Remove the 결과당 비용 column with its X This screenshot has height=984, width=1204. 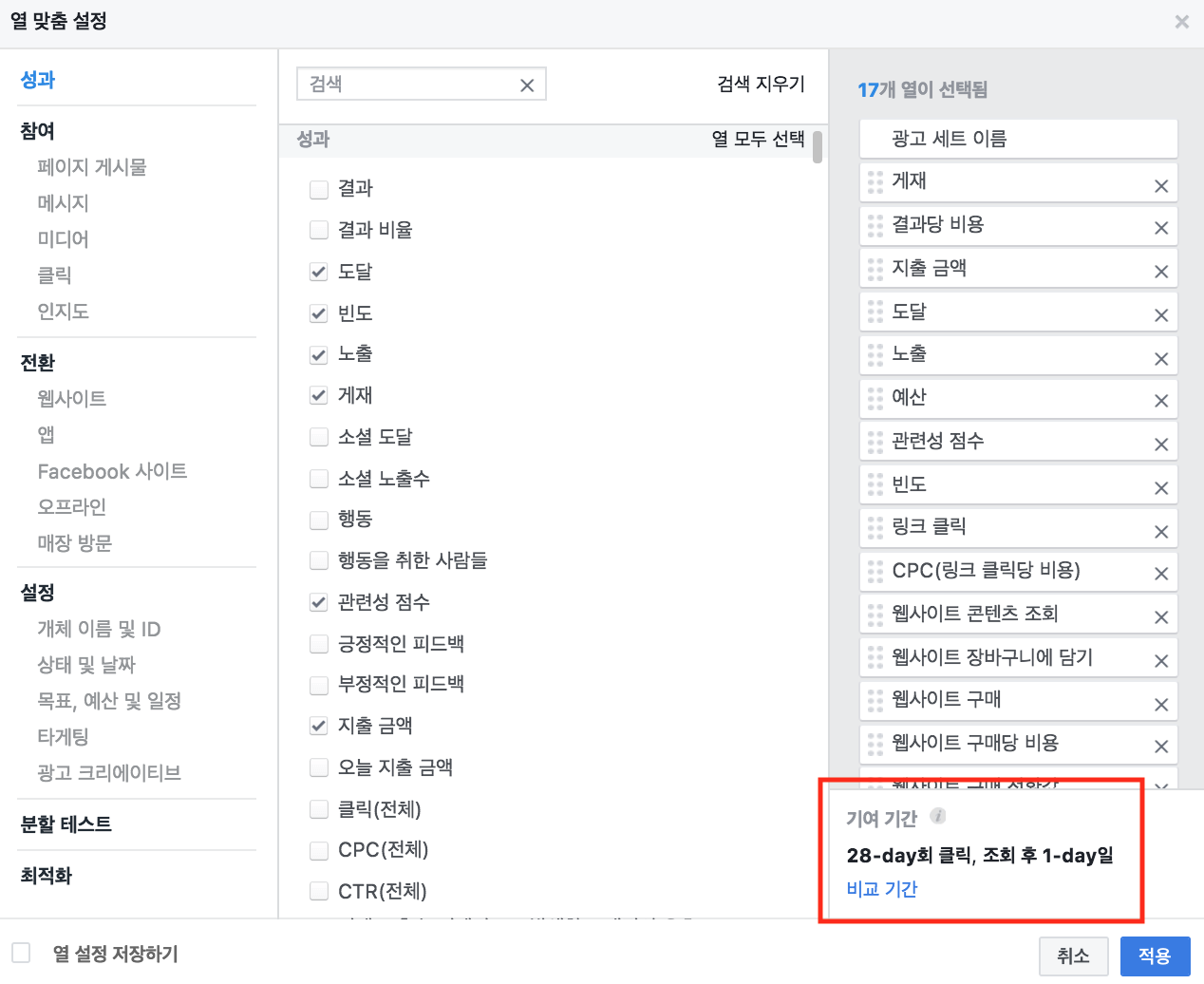coord(1160,225)
